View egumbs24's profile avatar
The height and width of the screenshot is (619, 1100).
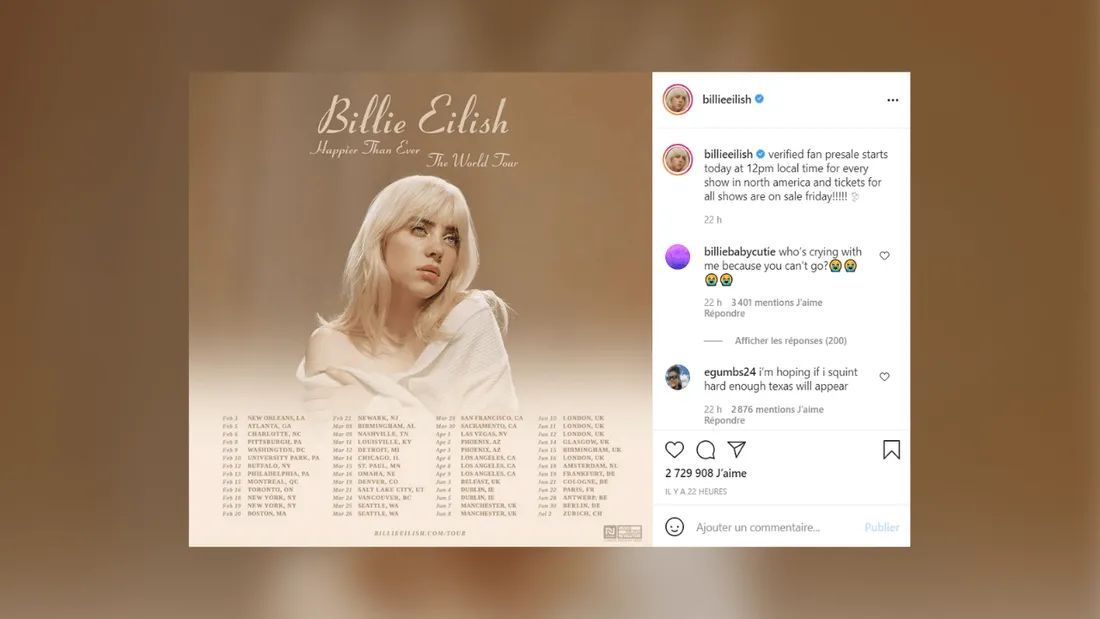(678, 378)
